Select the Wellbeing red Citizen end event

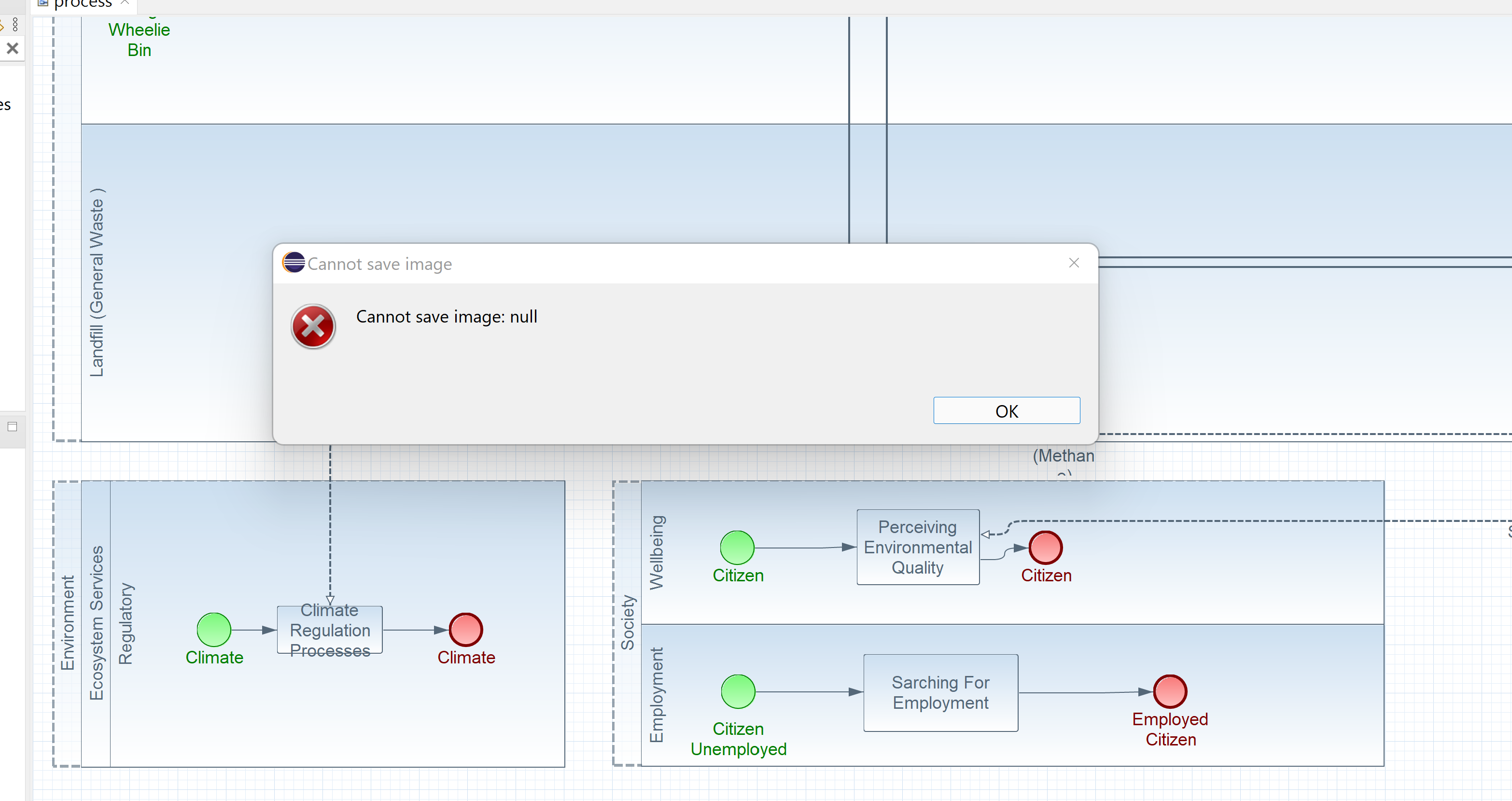tap(1045, 548)
